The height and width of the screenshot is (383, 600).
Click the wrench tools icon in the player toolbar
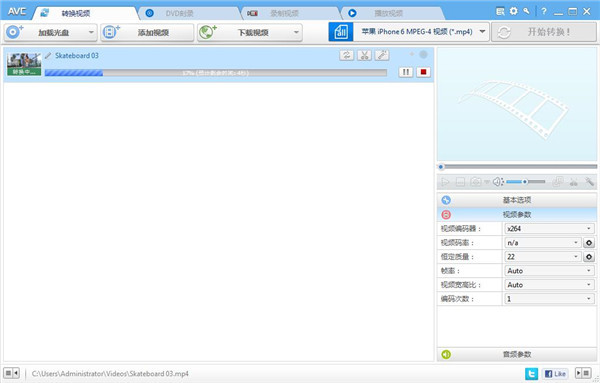[589, 182]
